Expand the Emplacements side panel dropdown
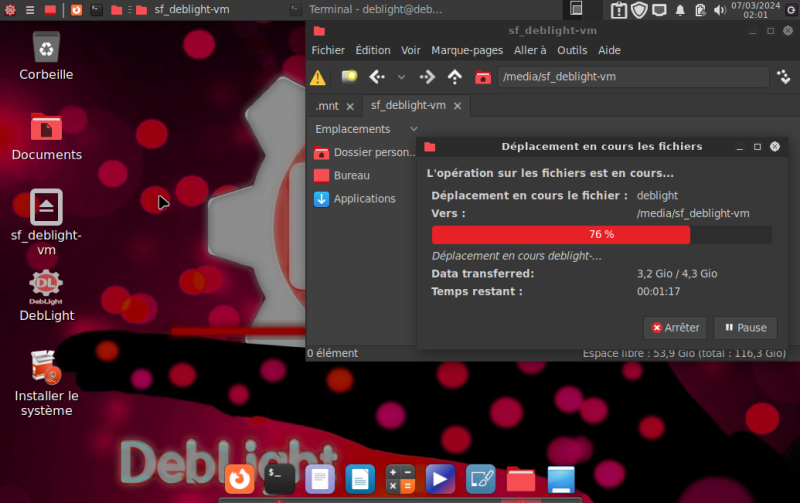 click(413, 129)
